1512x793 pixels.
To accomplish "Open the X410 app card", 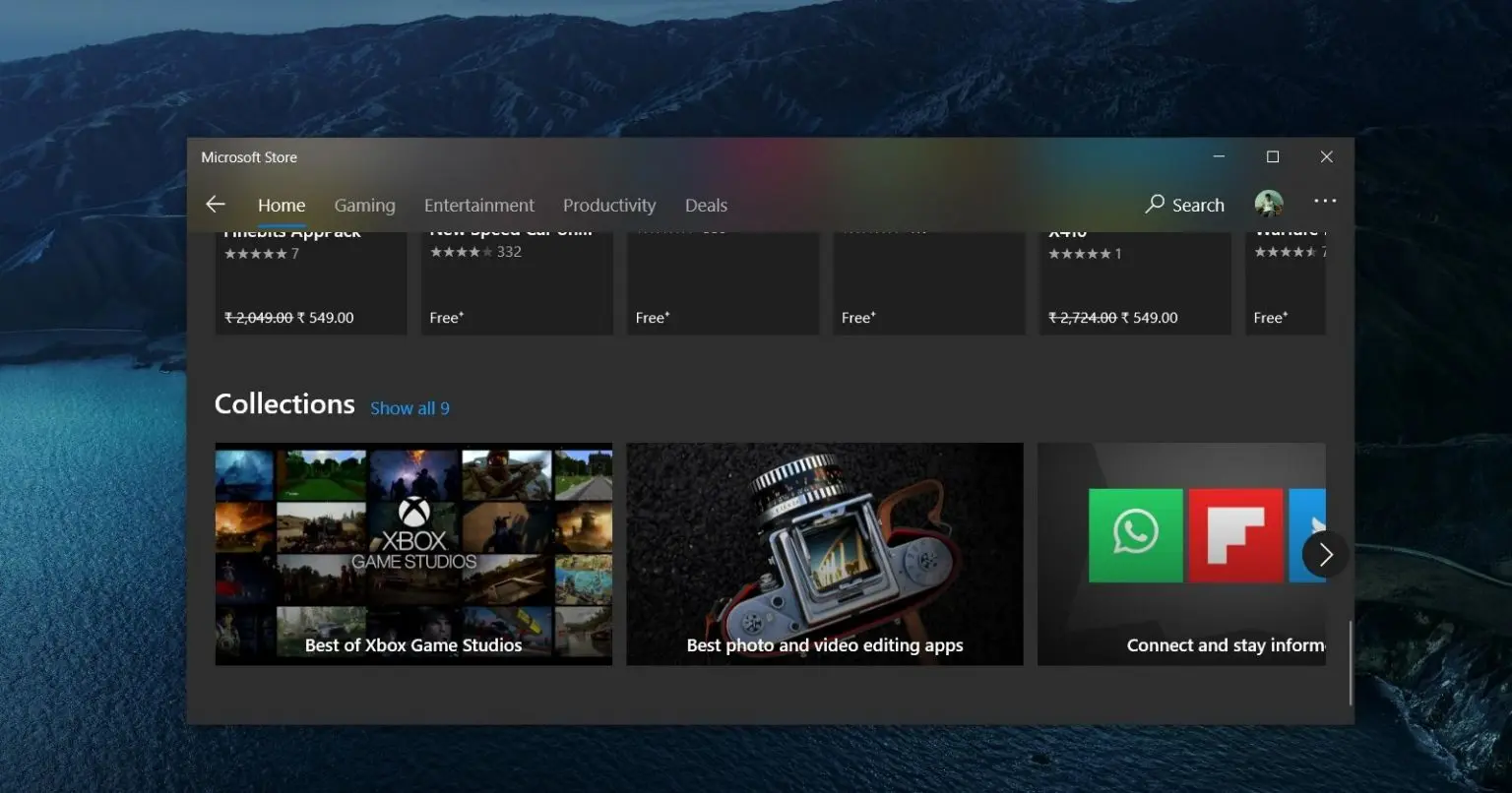I will [x=1135, y=282].
